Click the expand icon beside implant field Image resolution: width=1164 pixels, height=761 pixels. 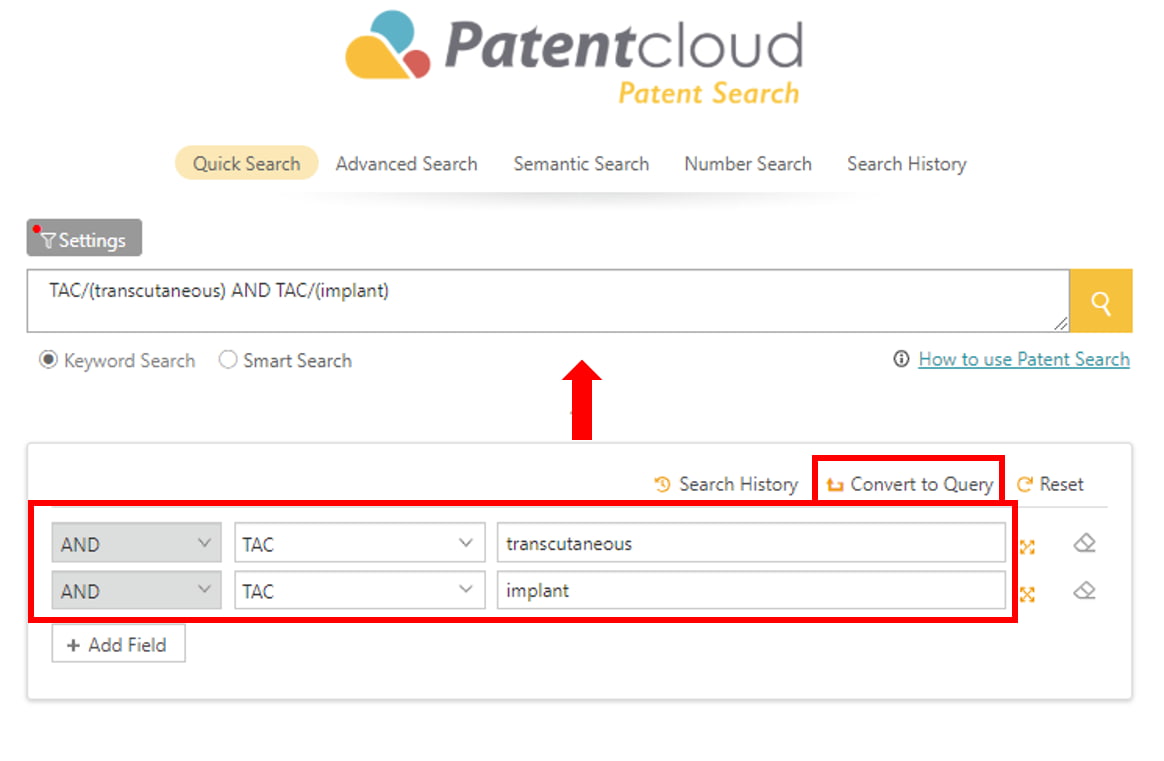1027,594
